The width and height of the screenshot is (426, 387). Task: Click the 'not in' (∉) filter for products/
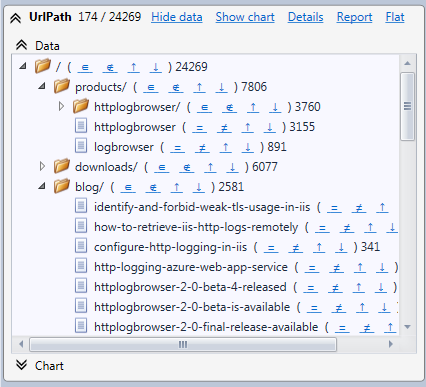pos(176,88)
